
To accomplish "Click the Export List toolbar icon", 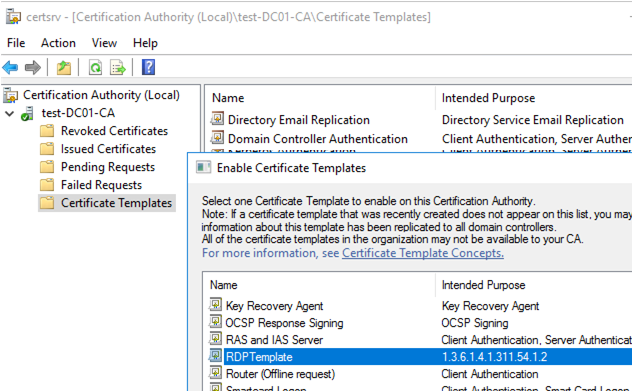I will click(x=118, y=67).
